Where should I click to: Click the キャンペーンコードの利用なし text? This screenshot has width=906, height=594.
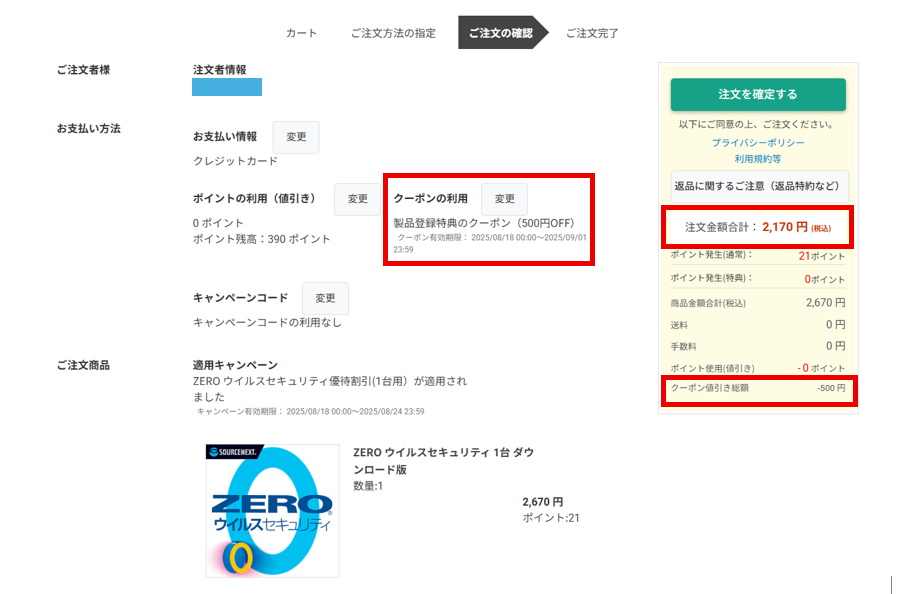[267, 322]
